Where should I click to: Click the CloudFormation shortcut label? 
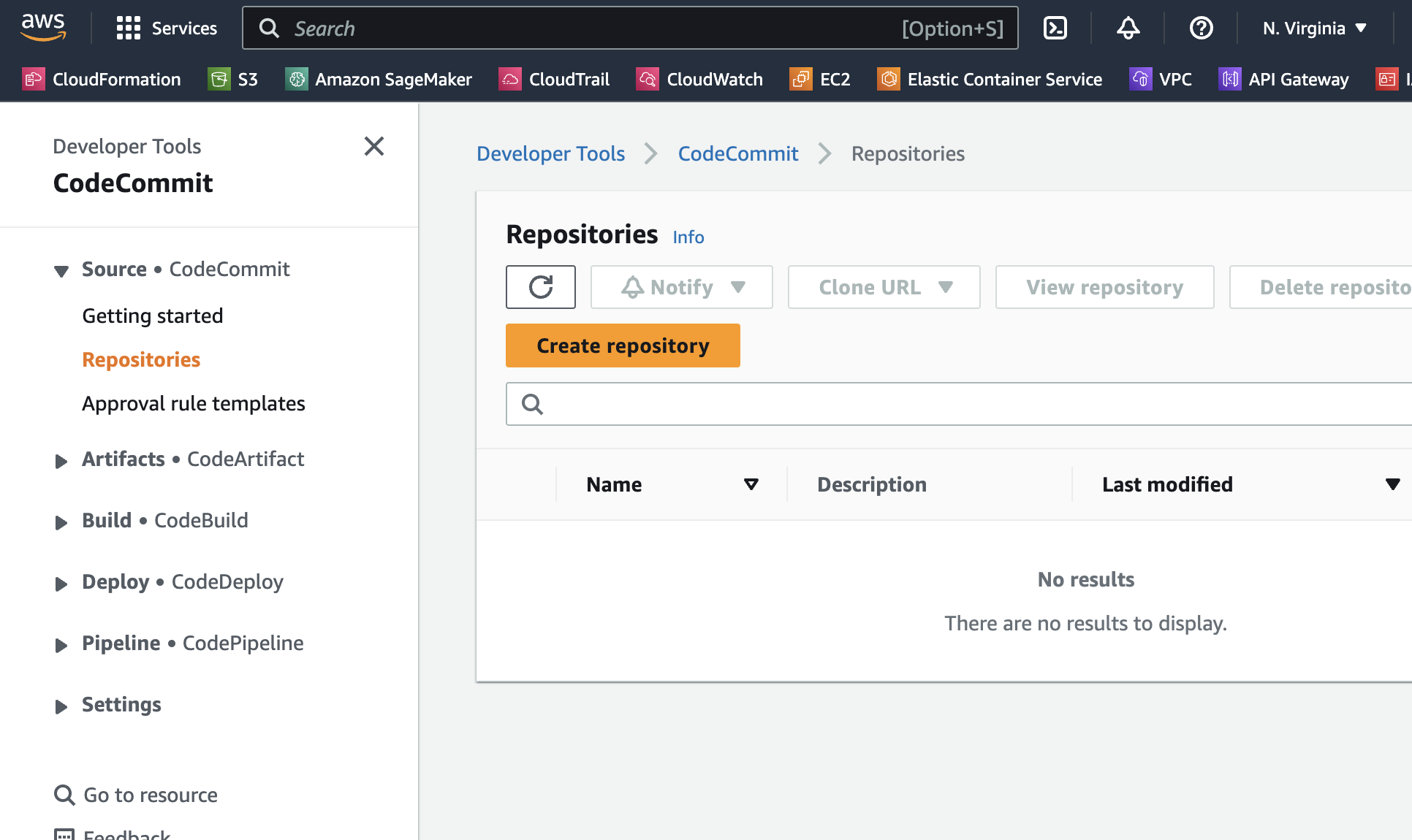pyautogui.click(x=117, y=79)
